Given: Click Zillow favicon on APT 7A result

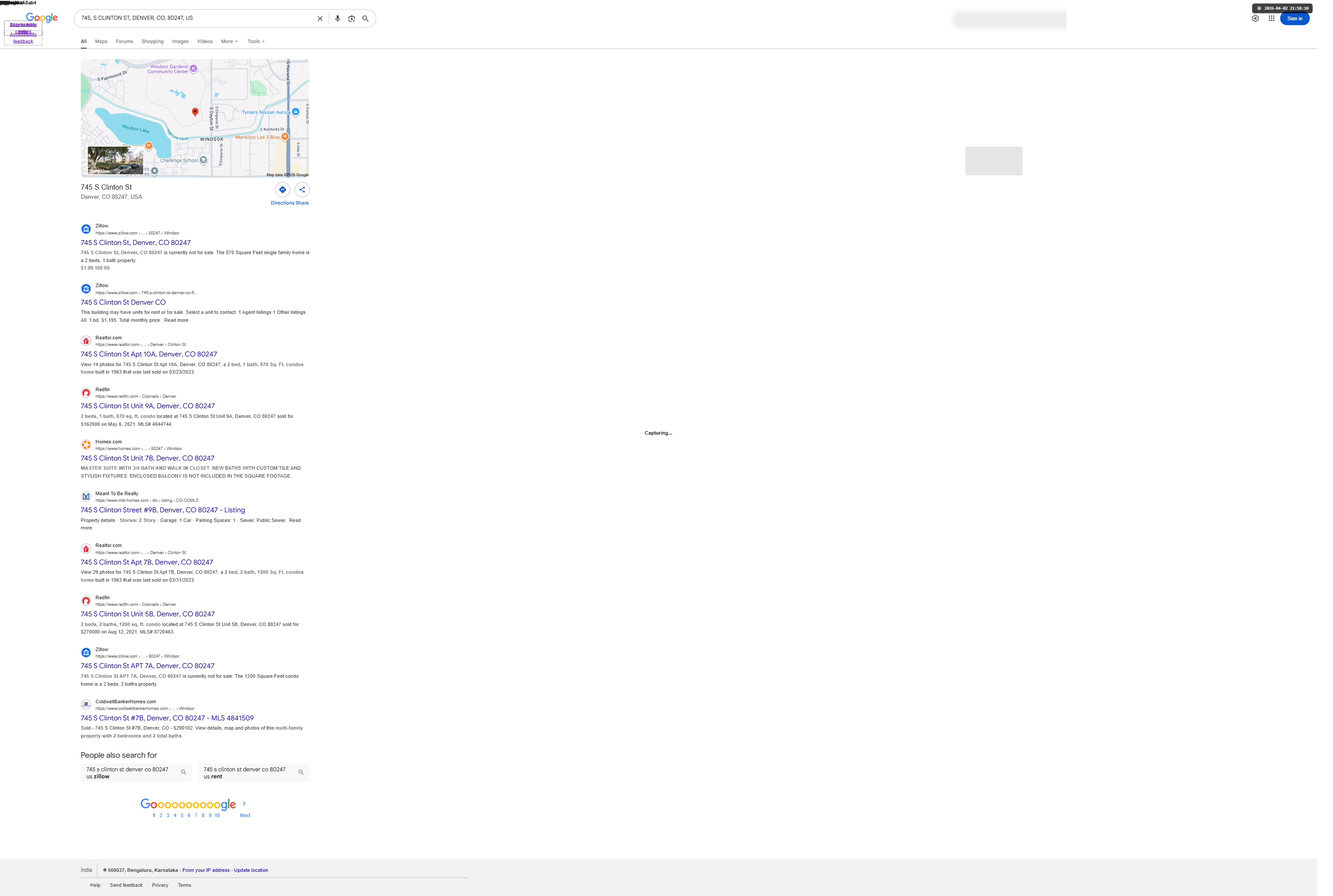Looking at the screenshot, I should [86, 652].
